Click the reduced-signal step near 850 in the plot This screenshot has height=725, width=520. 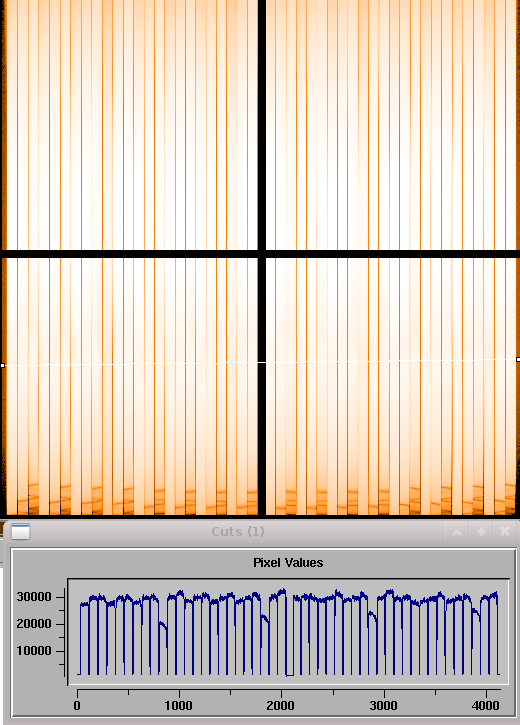coord(163,627)
